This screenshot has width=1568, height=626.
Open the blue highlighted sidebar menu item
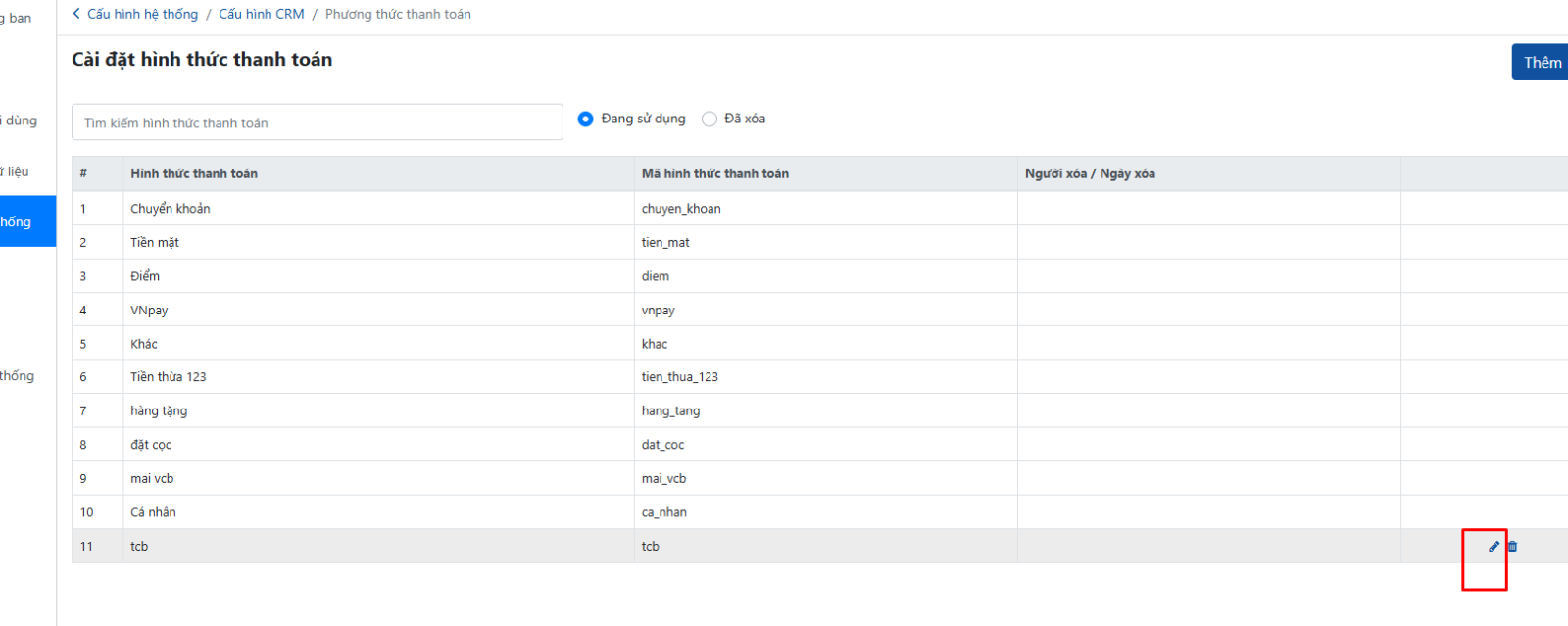[27, 221]
